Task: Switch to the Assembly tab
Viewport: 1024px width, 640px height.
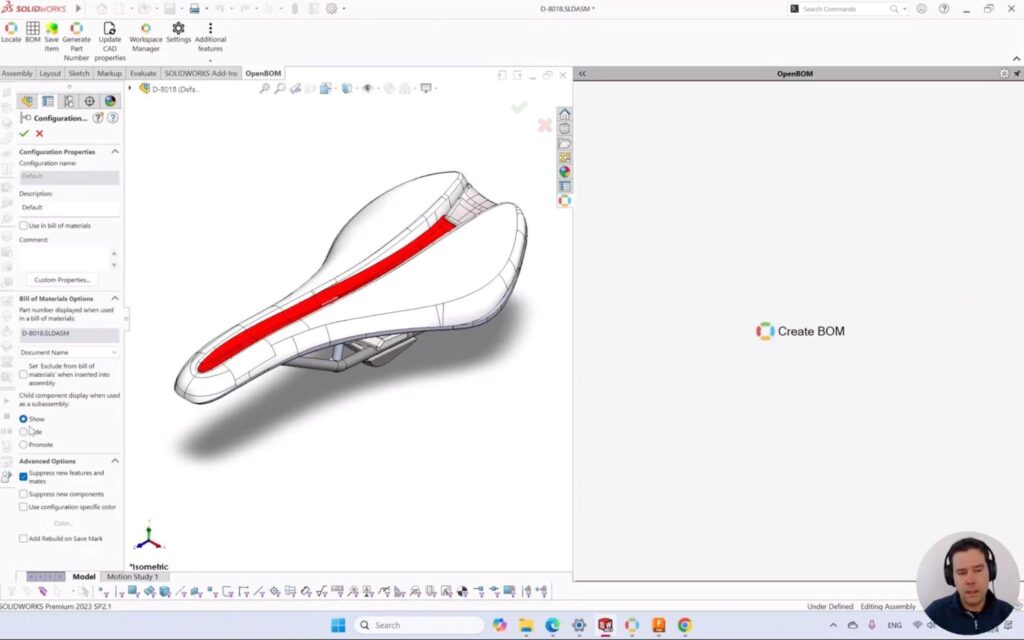Action: tap(16, 73)
